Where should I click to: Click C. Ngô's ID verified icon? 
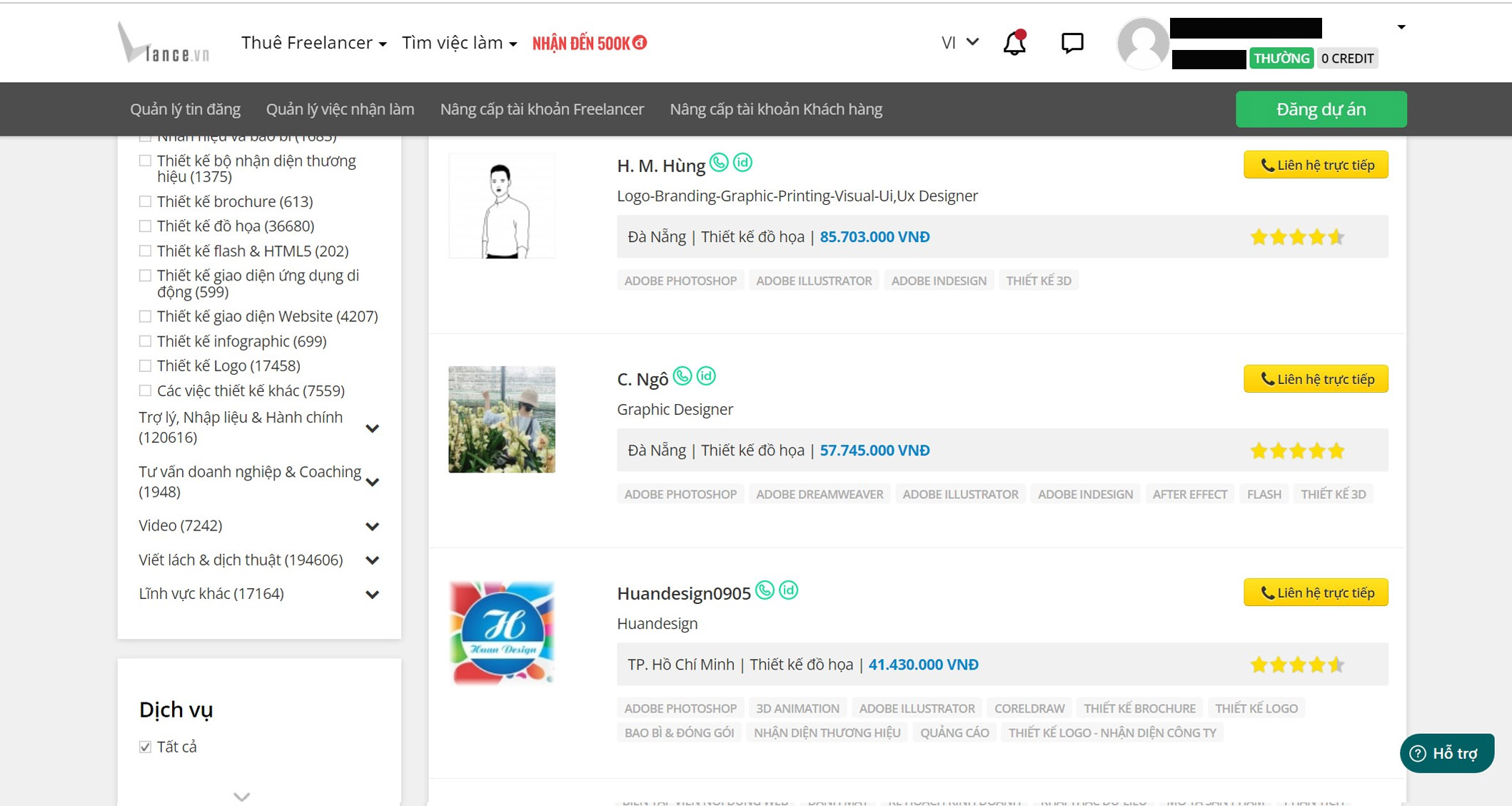(x=706, y=376)
